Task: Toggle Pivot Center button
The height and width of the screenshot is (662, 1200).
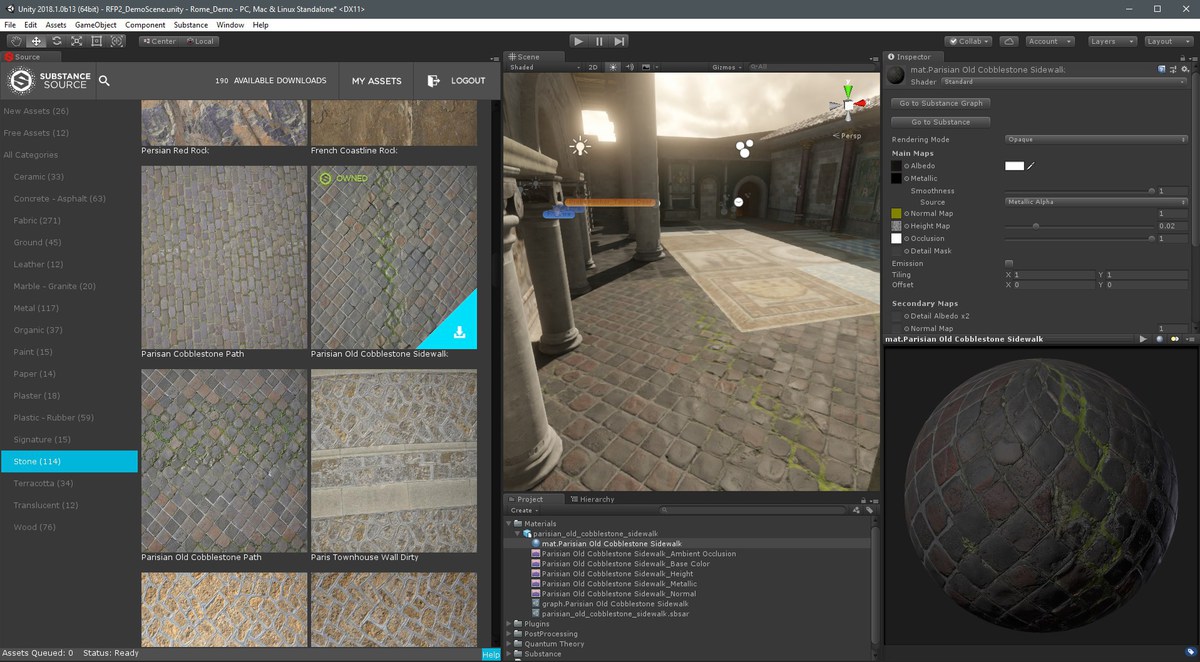Action: (159, 41)
